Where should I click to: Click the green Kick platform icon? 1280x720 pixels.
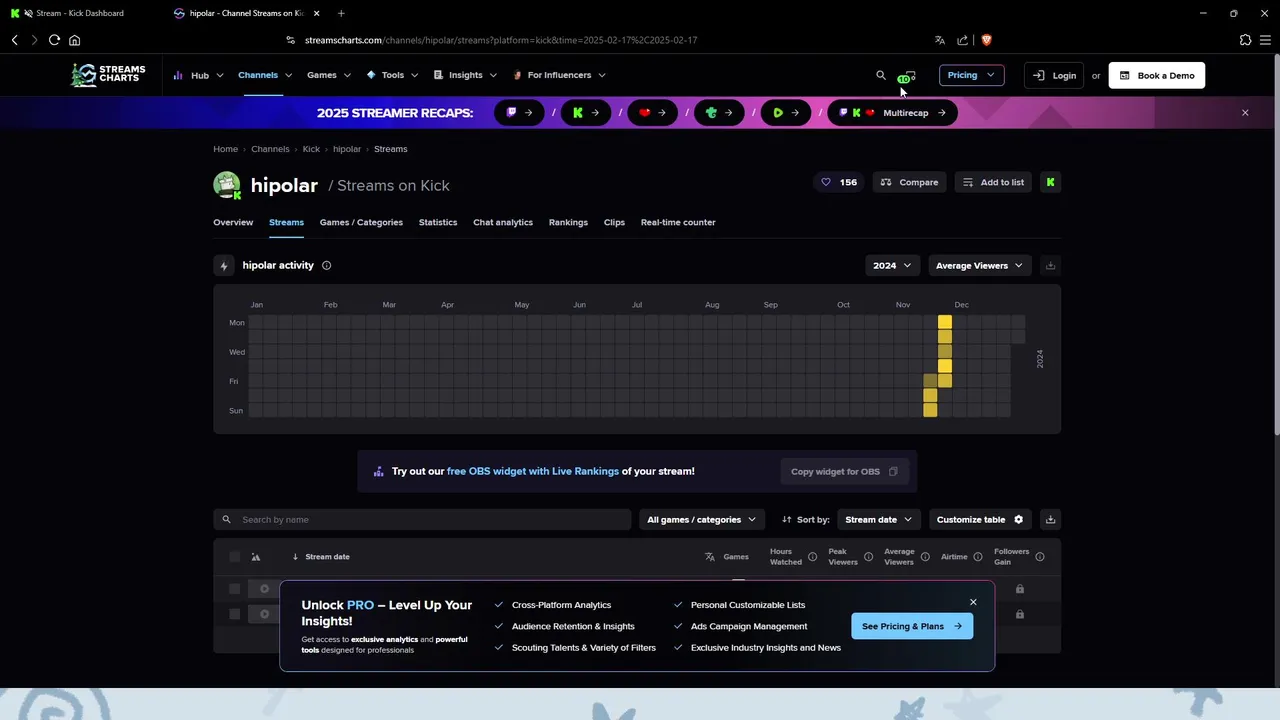(1050, 182)
